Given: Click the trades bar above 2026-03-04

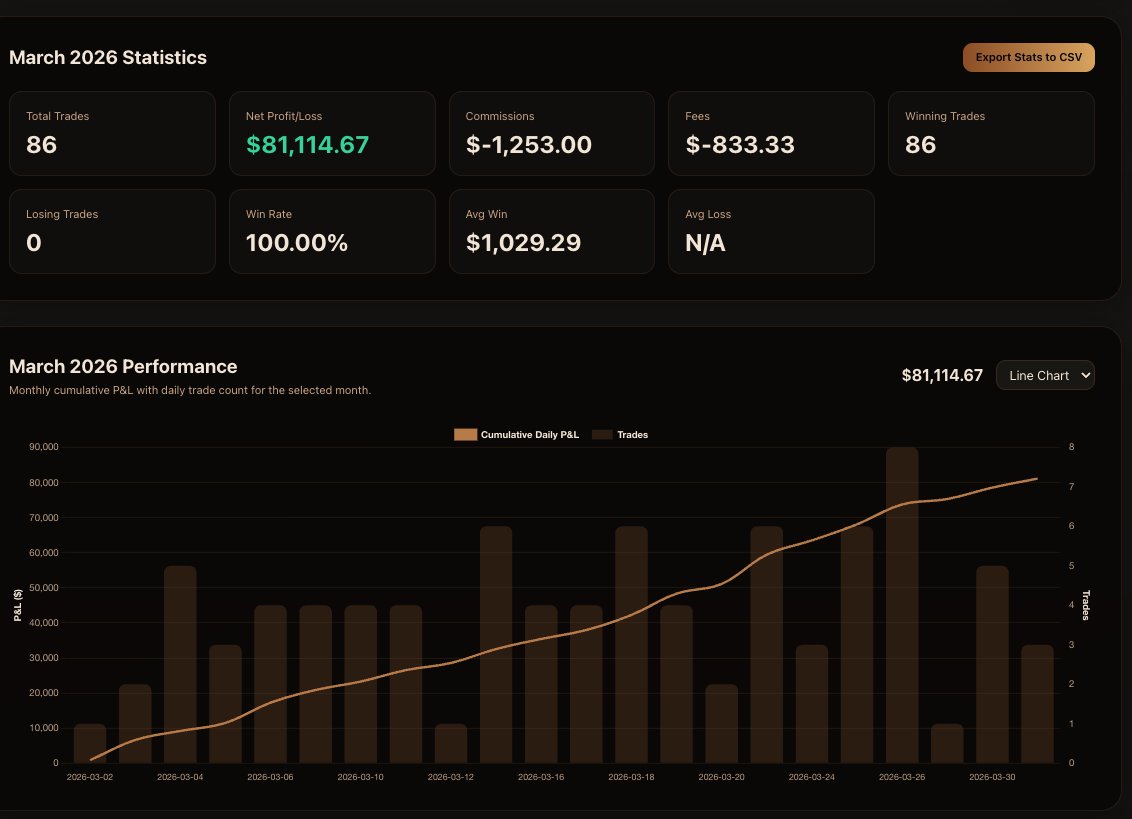Looking at the screenshot, I should (180, 664).
